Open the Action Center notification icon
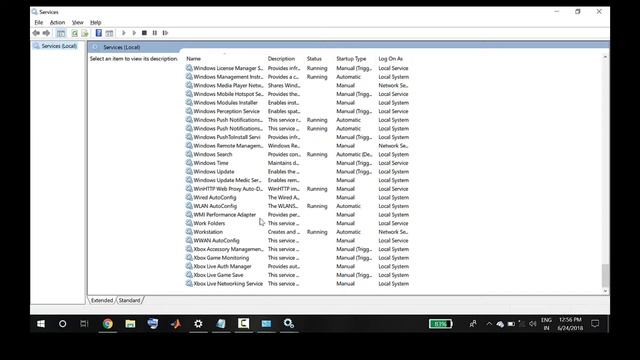Screen dimensions: 640x360 pos(595,324)
